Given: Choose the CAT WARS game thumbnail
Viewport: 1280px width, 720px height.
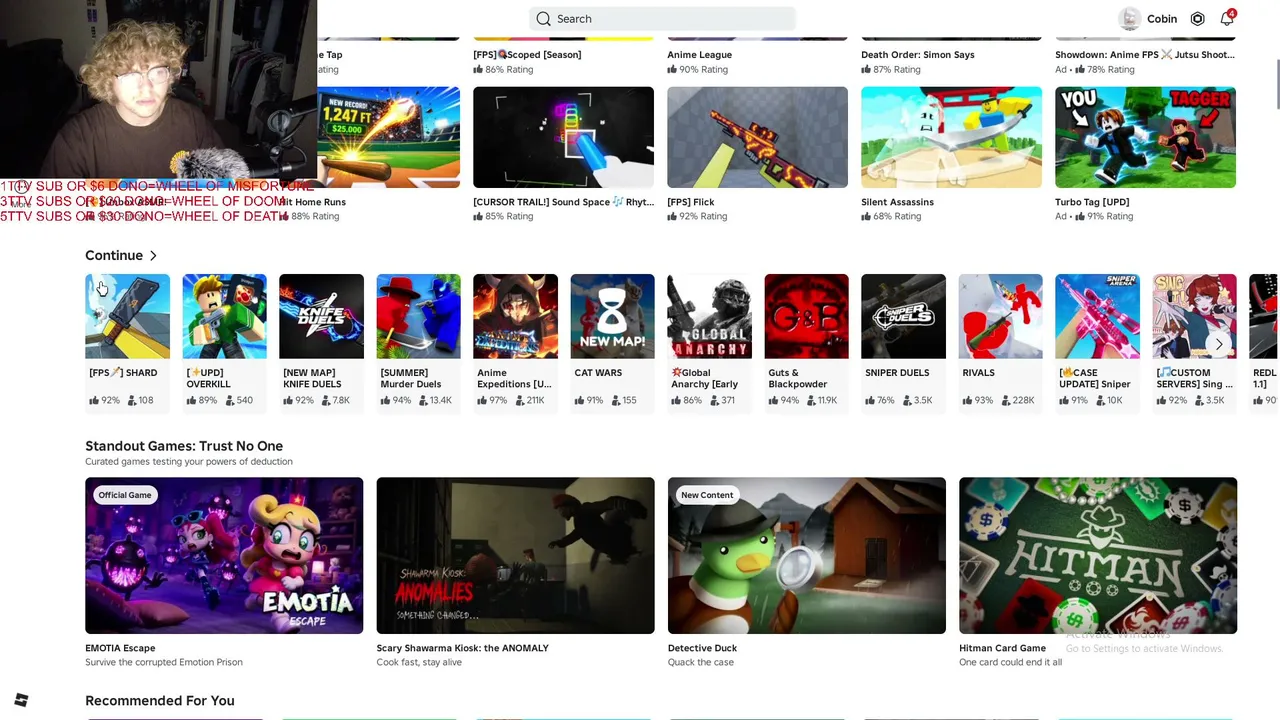Looking at the screenshot, I should 612,316.
